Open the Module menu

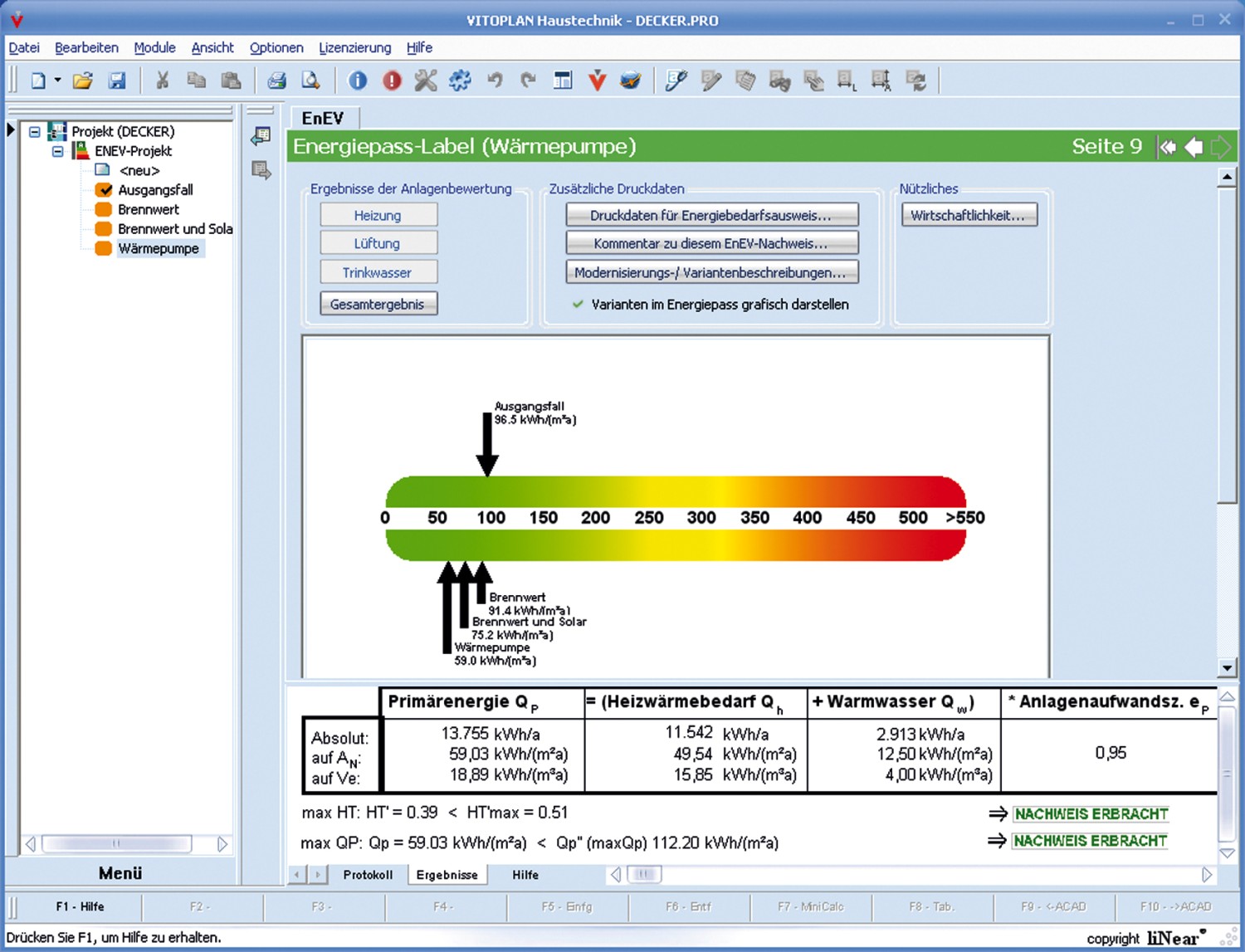click(154, 47)
